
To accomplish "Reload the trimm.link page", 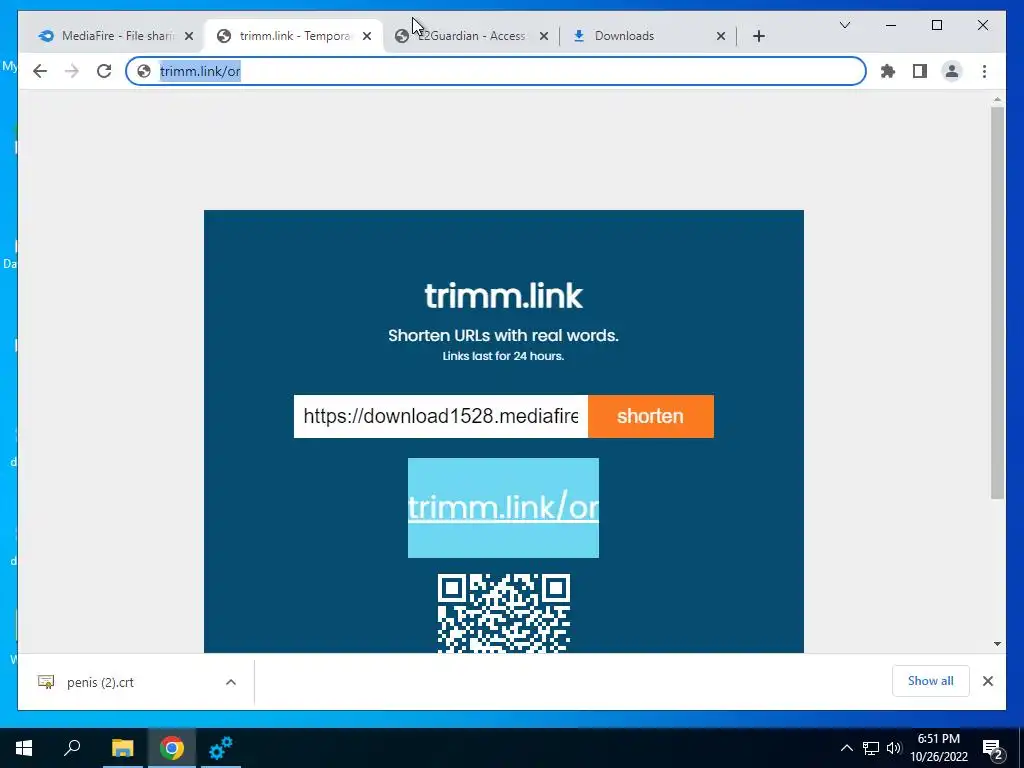I will pos(104,71).
